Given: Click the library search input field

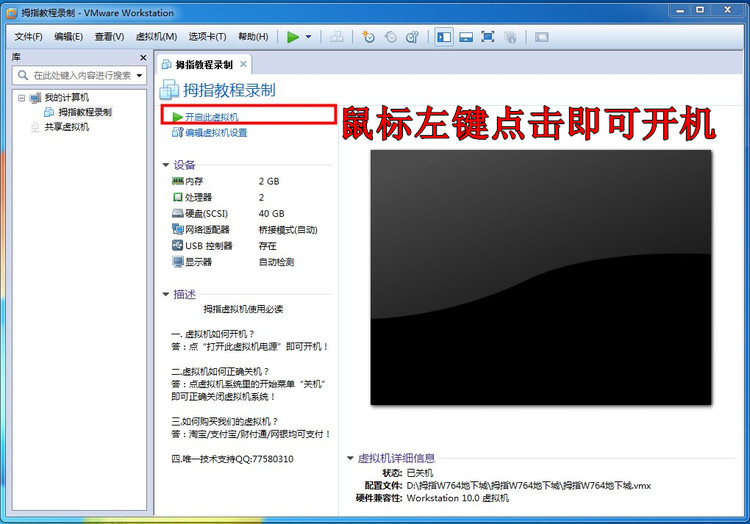Looking at the screenshot, I should (79, 76).
